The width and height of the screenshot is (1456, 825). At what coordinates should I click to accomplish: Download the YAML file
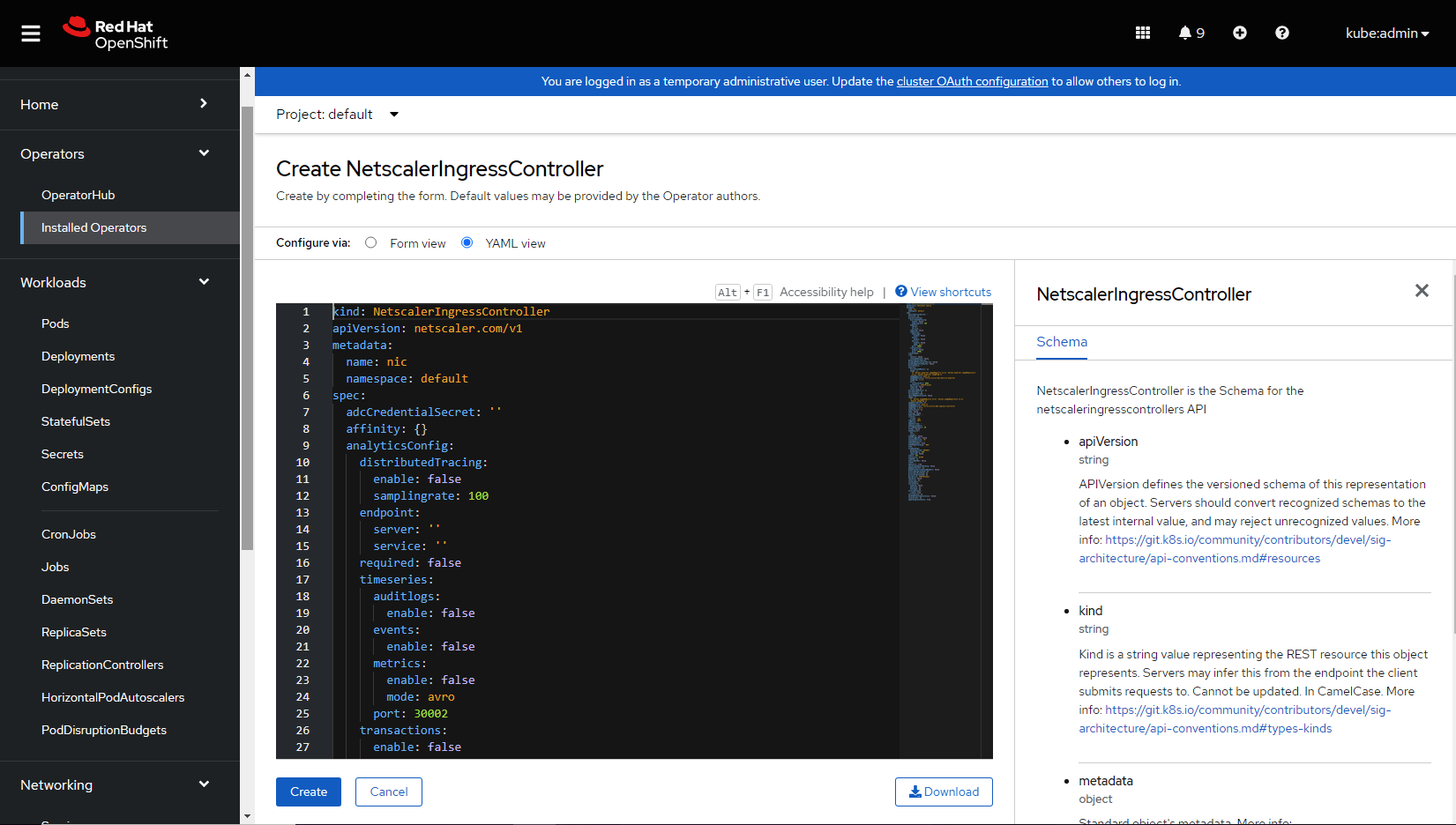(x=944, y=792)
